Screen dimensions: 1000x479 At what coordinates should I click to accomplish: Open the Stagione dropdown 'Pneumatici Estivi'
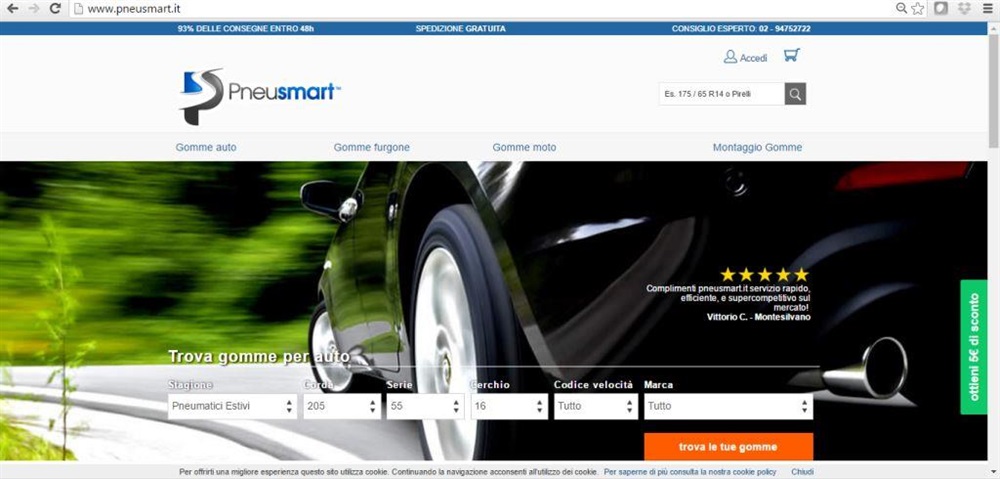(232, 406)
